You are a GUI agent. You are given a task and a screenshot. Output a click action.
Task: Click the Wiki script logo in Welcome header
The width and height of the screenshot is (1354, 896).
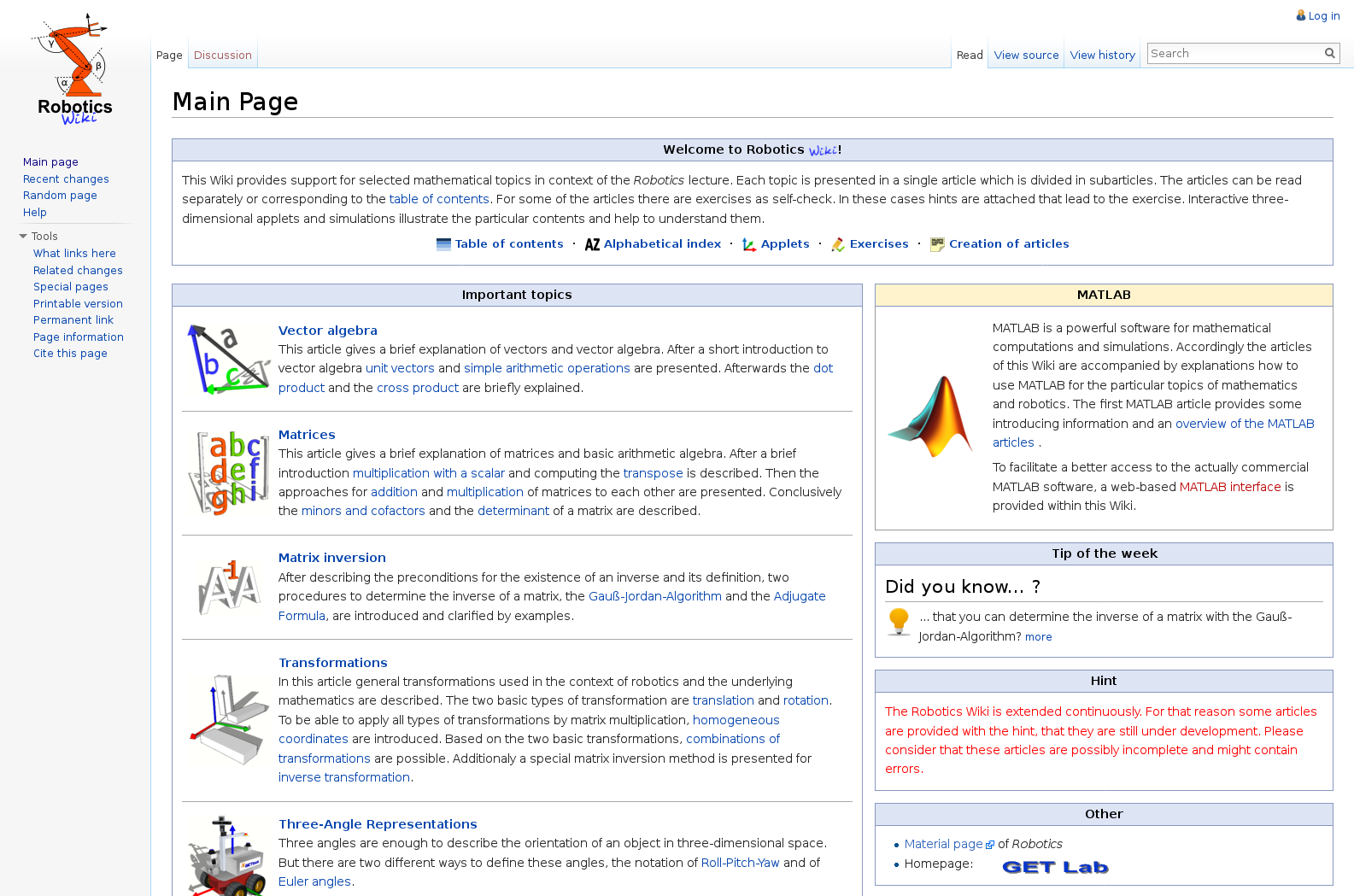coord(823,150)
